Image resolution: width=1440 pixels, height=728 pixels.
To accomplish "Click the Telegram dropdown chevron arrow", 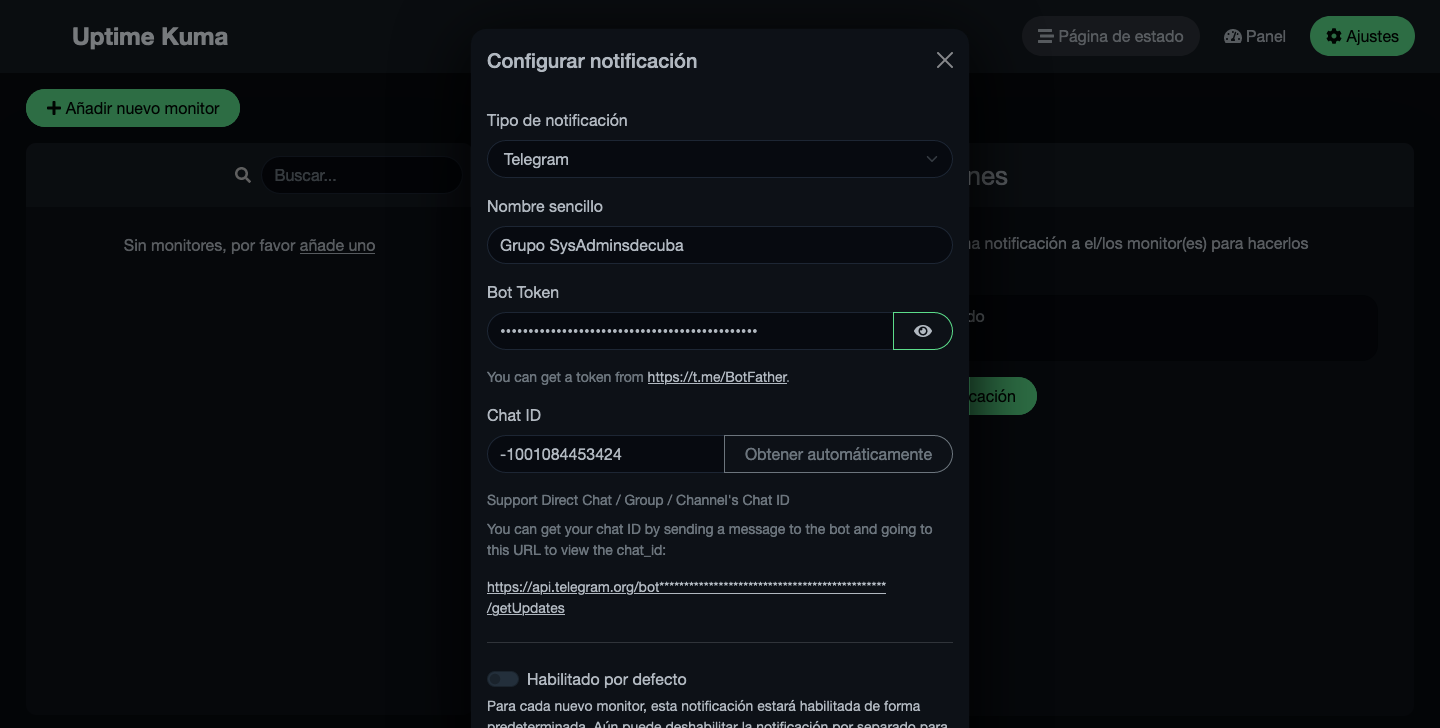I will click(x=932, y=159).
